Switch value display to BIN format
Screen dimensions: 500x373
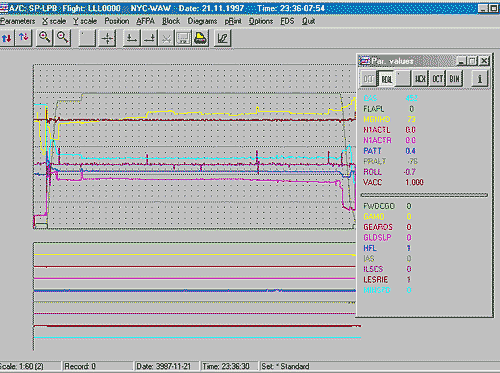coord(454,79)
